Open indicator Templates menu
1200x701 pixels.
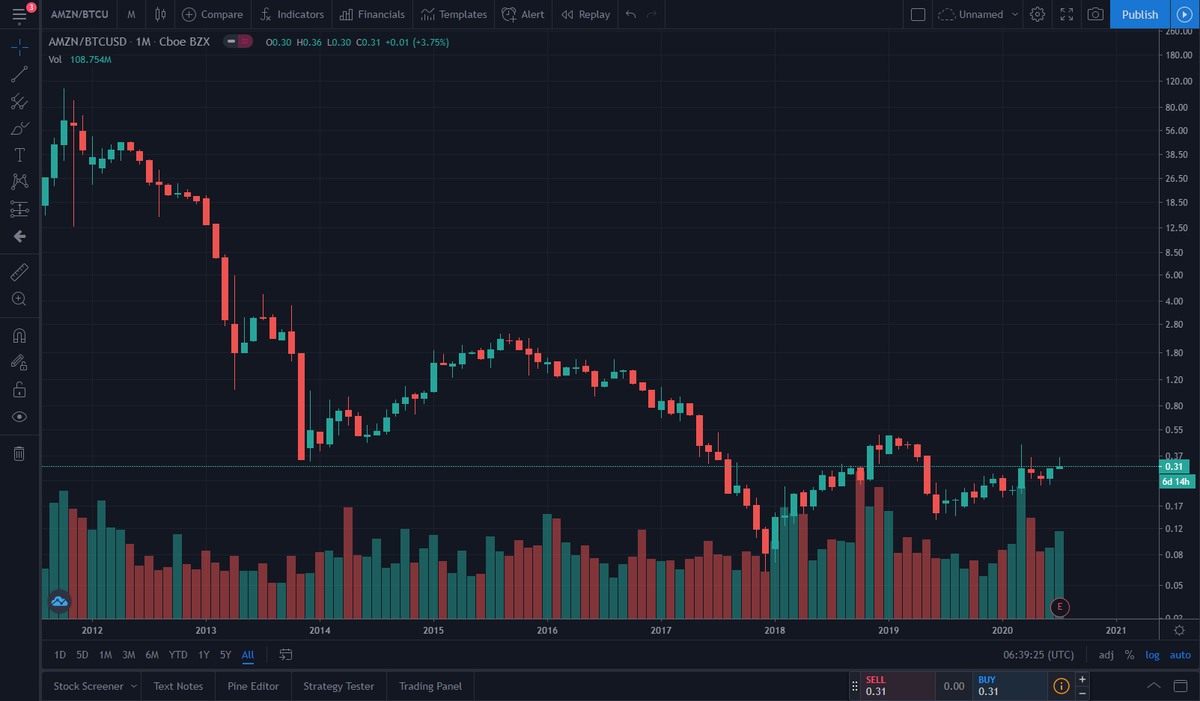(454, 14)
